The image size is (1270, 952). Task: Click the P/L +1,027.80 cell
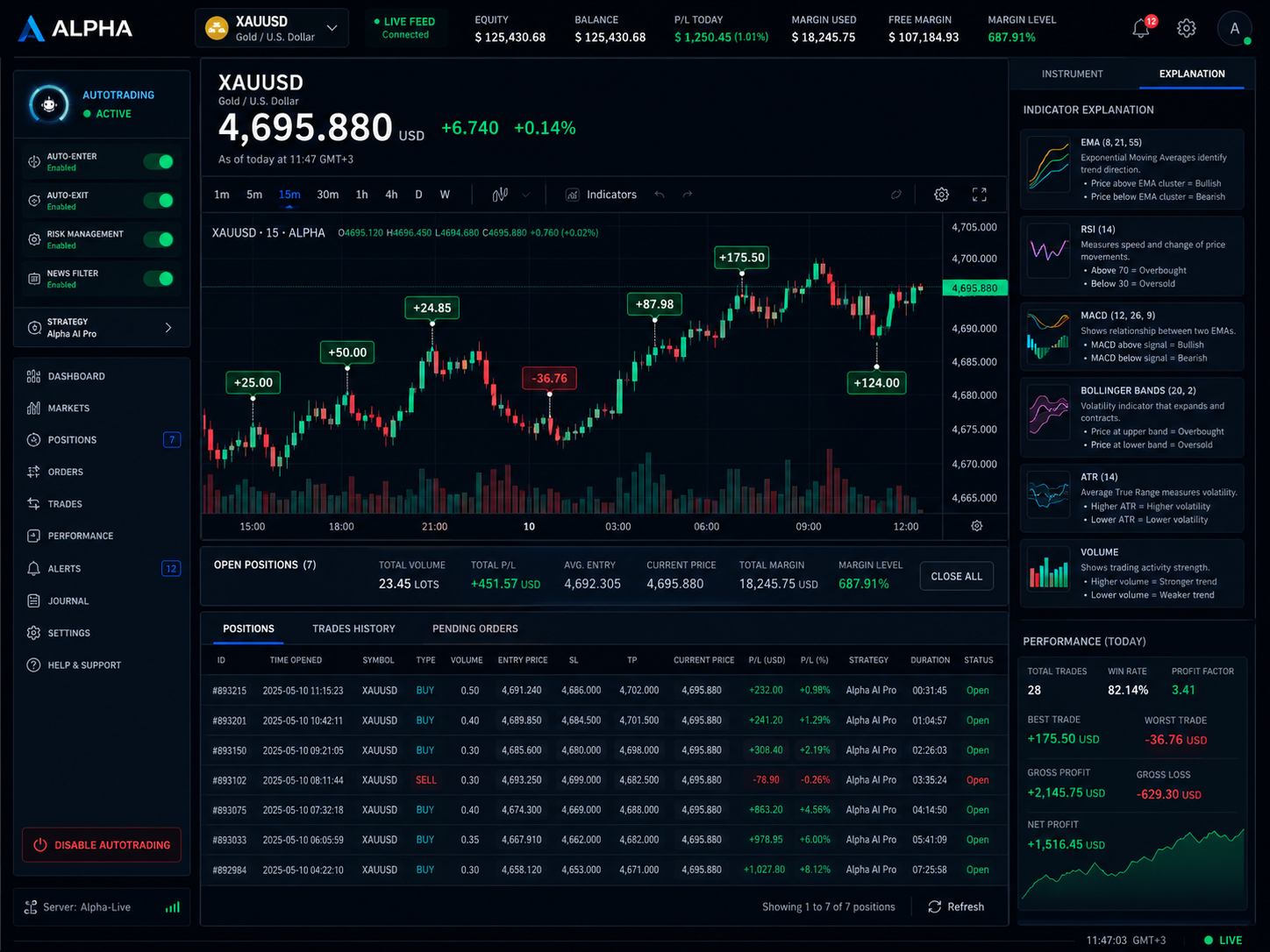tap(764, 870)
